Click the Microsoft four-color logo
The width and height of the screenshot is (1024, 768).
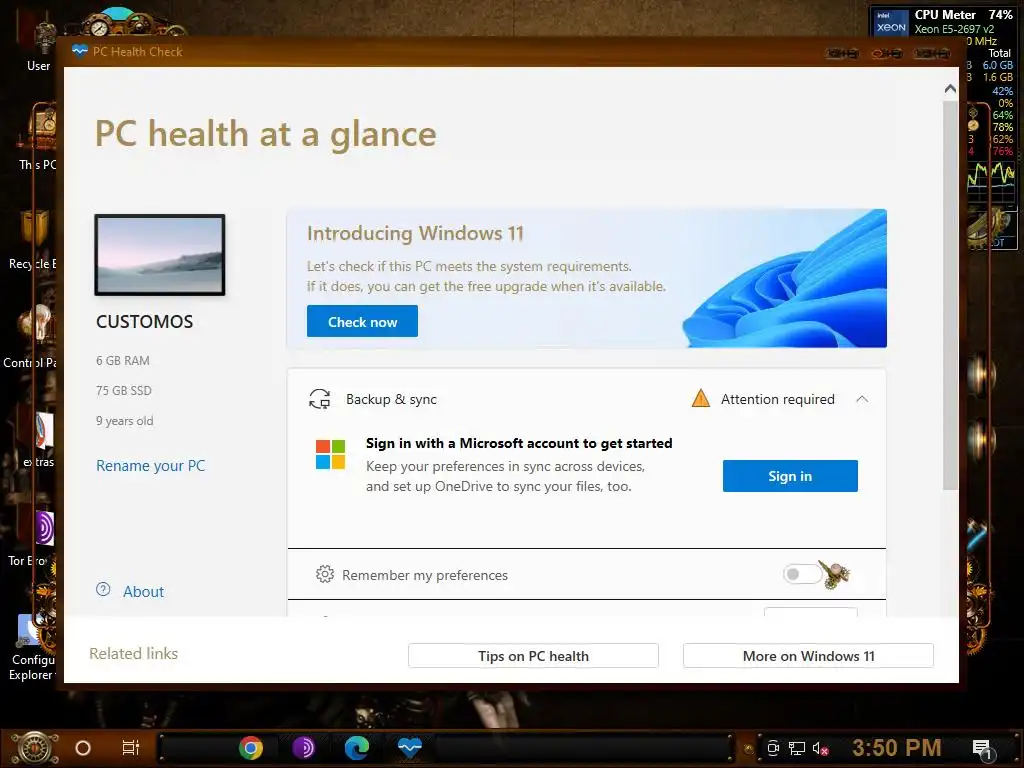(x=330, y=455)
